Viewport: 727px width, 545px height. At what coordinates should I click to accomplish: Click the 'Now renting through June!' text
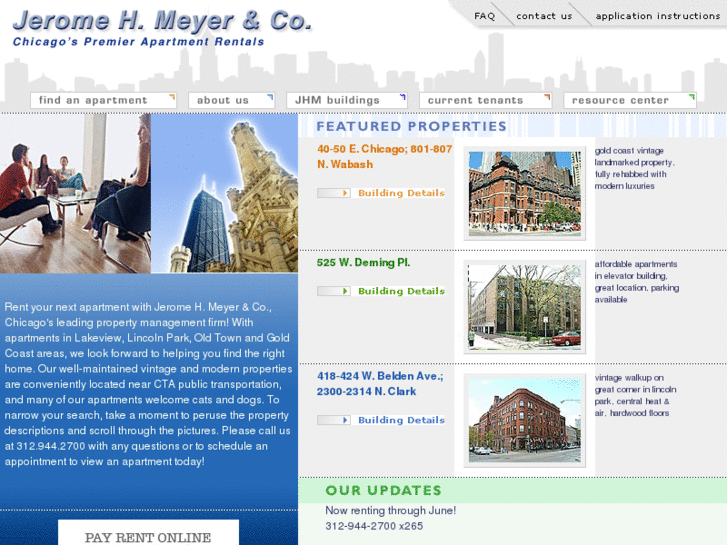tap(390, 511)
